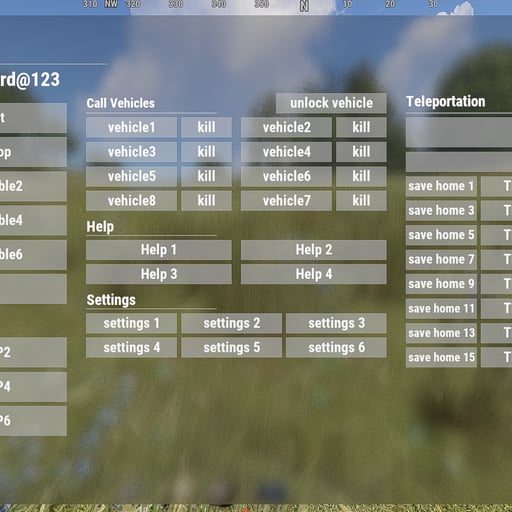
Task: Select Help 3
Action: tap(159, 274)
